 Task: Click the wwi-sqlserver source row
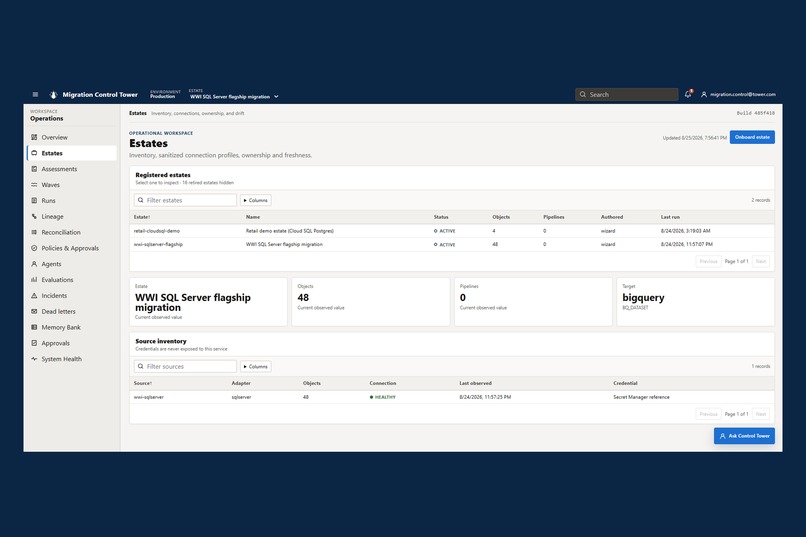[452, 397]
